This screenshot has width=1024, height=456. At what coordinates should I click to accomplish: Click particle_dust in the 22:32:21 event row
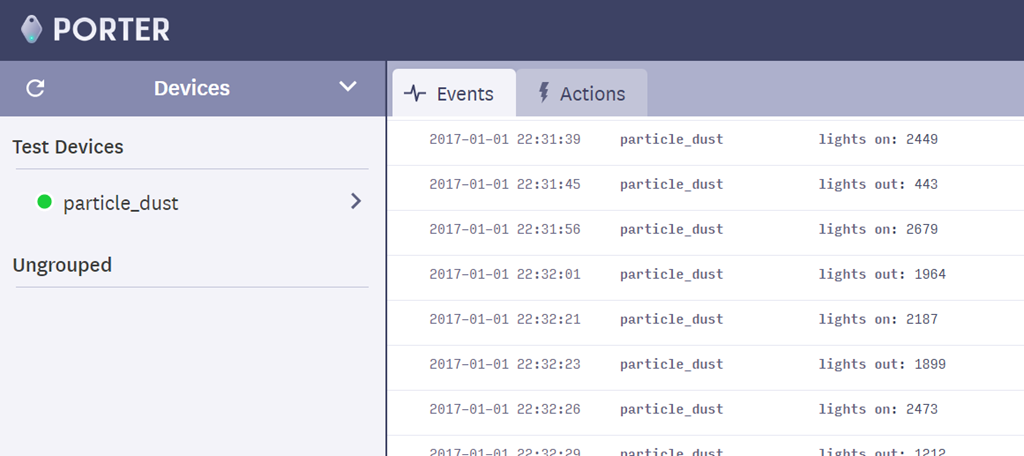[x=671, y=319]
